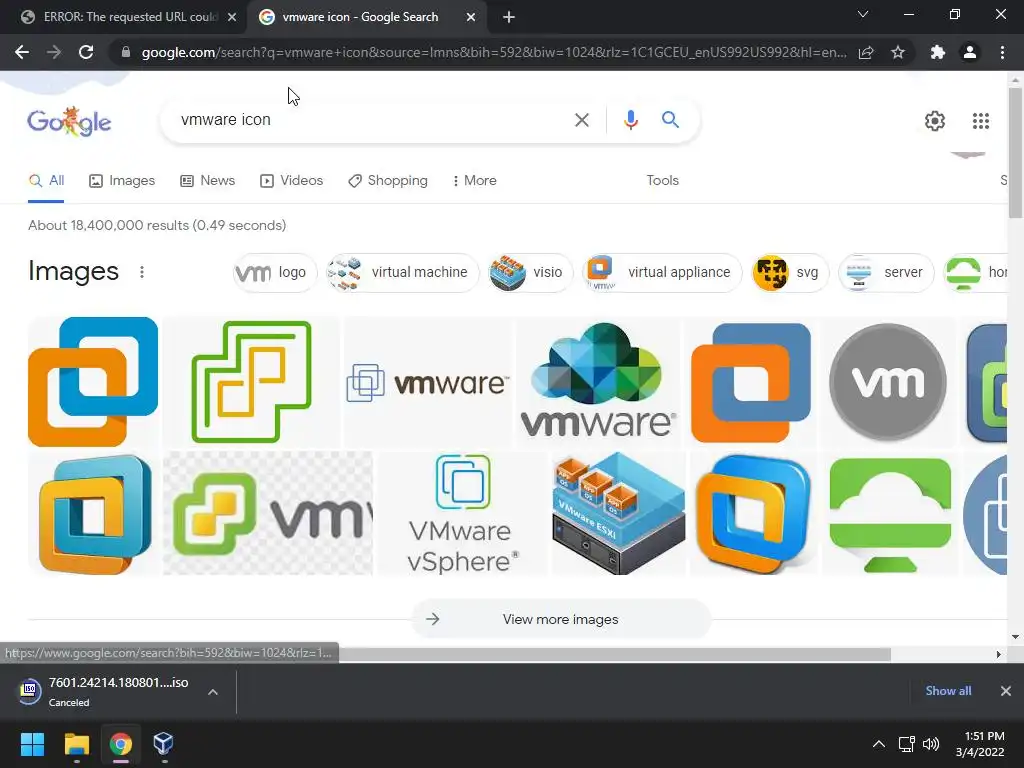Share this page via address bar icon
The image size is (1024, 768).
point(866,52)
